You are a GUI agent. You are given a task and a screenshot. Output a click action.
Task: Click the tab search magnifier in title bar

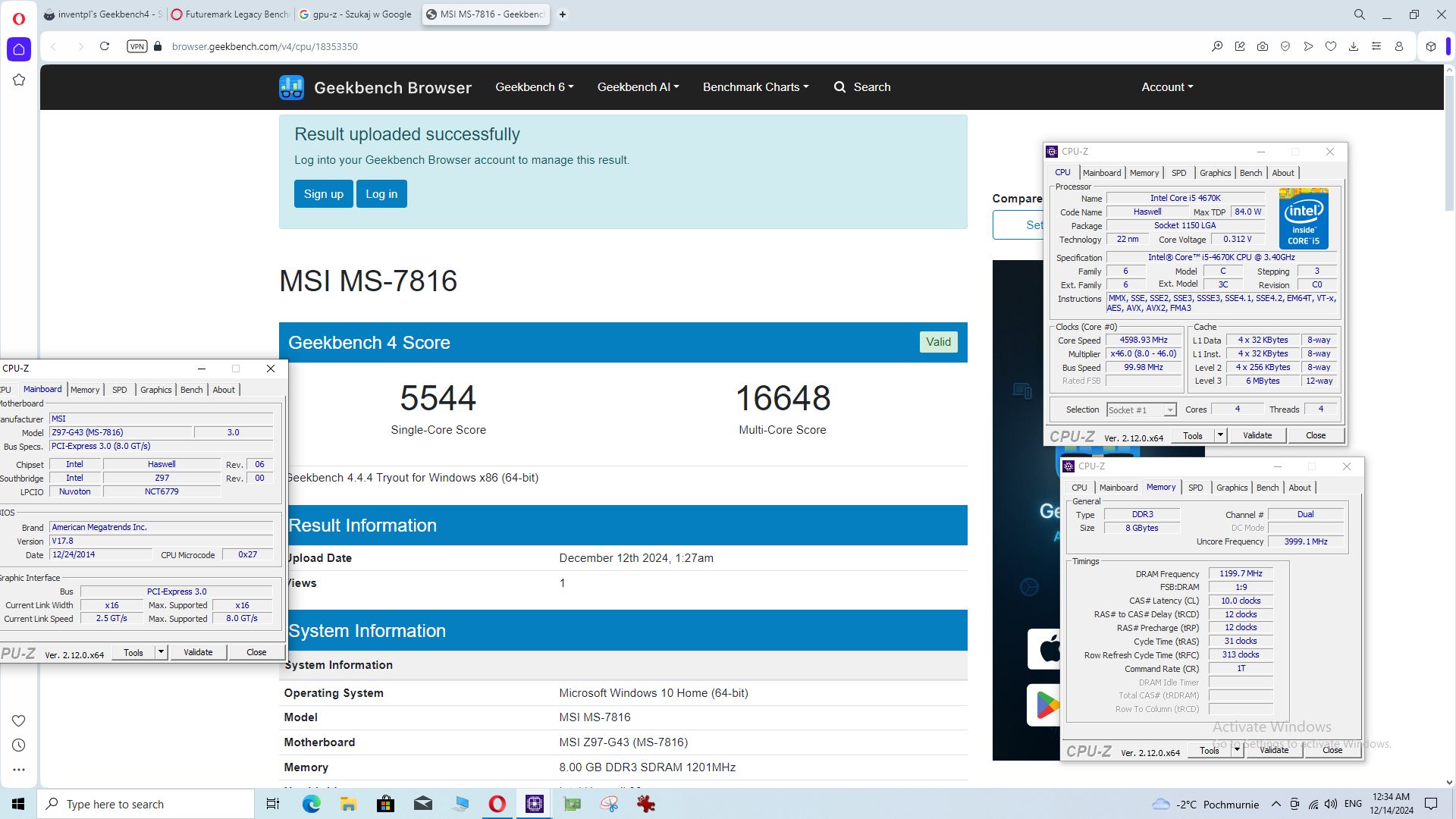pos(1360,14)
